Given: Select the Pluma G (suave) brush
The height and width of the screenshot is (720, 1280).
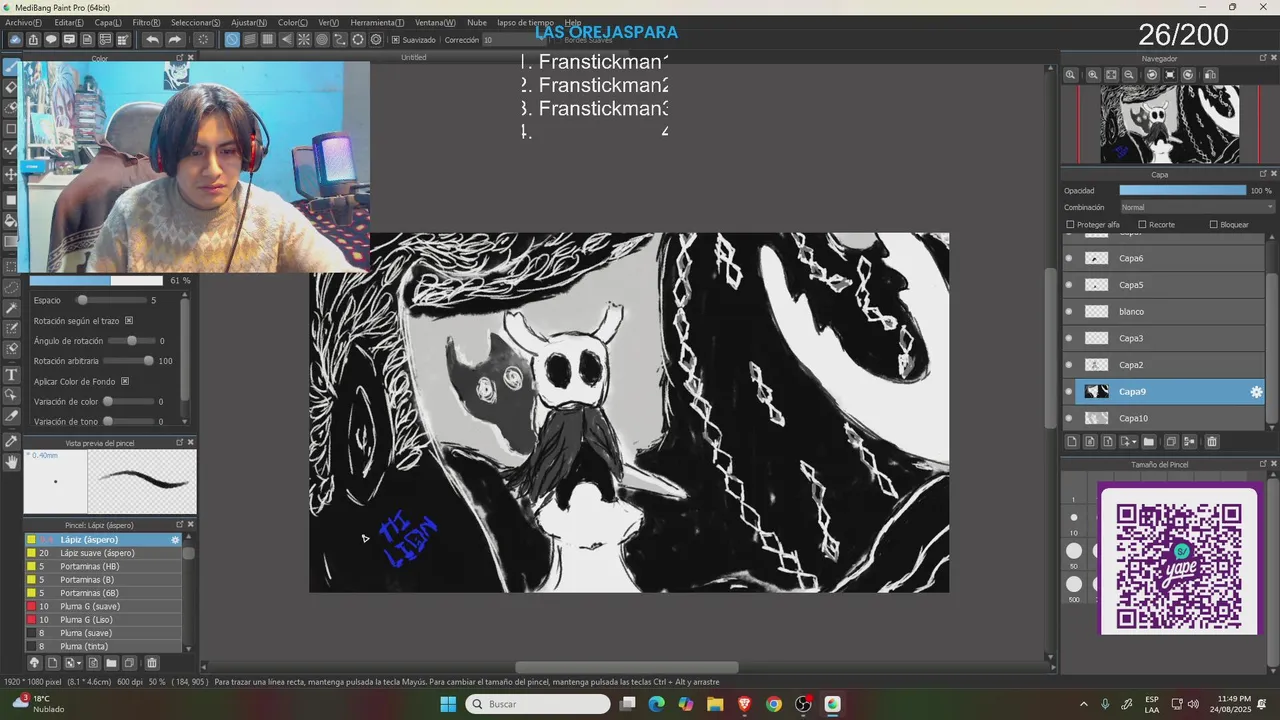Looking at the screenshot, I should click(104, 606).
